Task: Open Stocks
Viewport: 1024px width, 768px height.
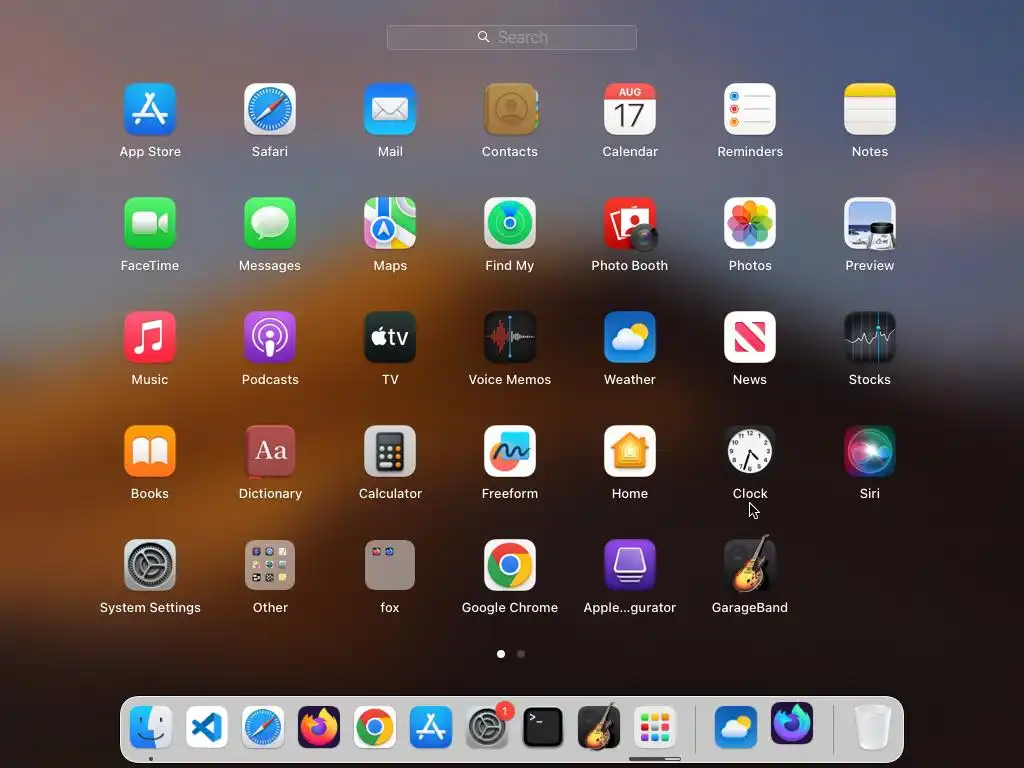Action: pos(870,337)
